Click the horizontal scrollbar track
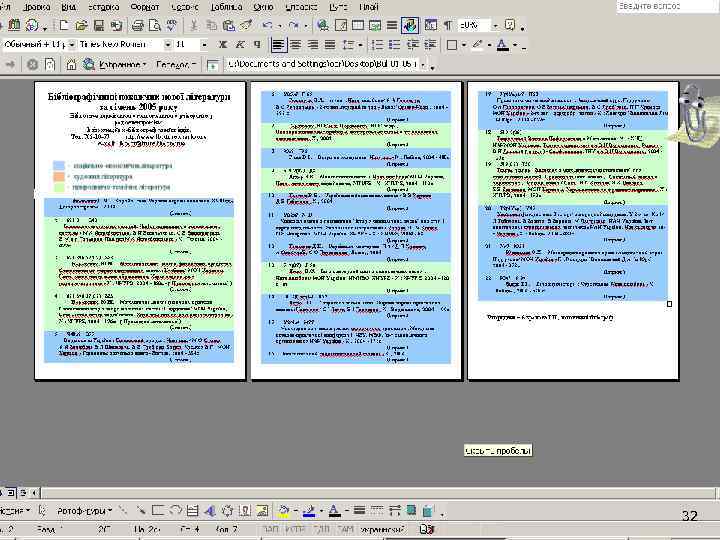The height and width of the screenshot is (540, 720). [377, 493]
